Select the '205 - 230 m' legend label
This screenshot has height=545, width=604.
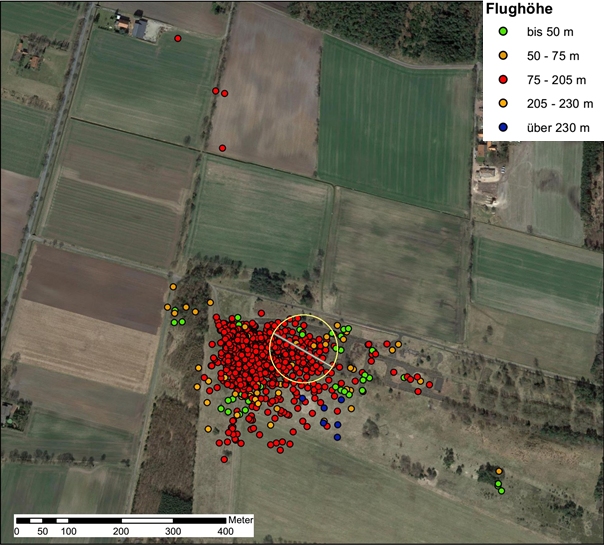coord(560,104)
